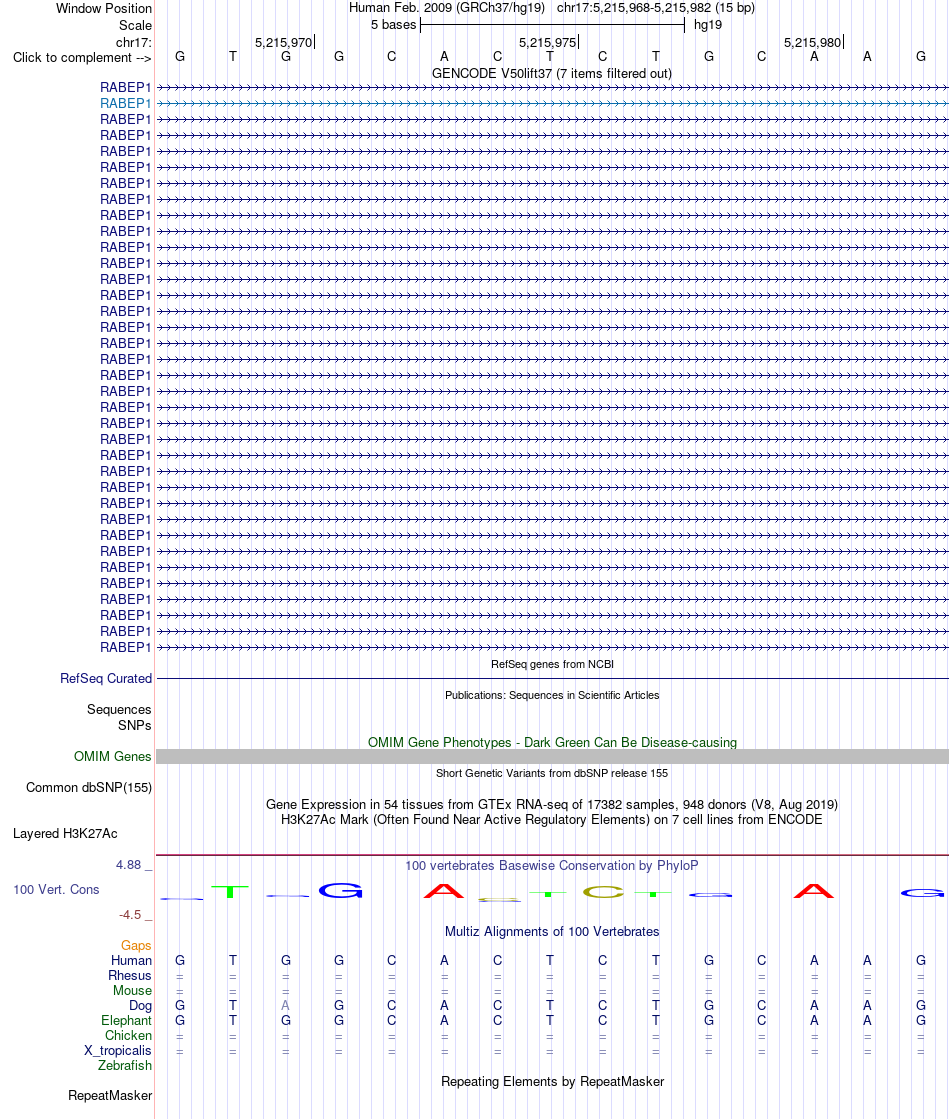Click the SNPs track label

[135, 725]
